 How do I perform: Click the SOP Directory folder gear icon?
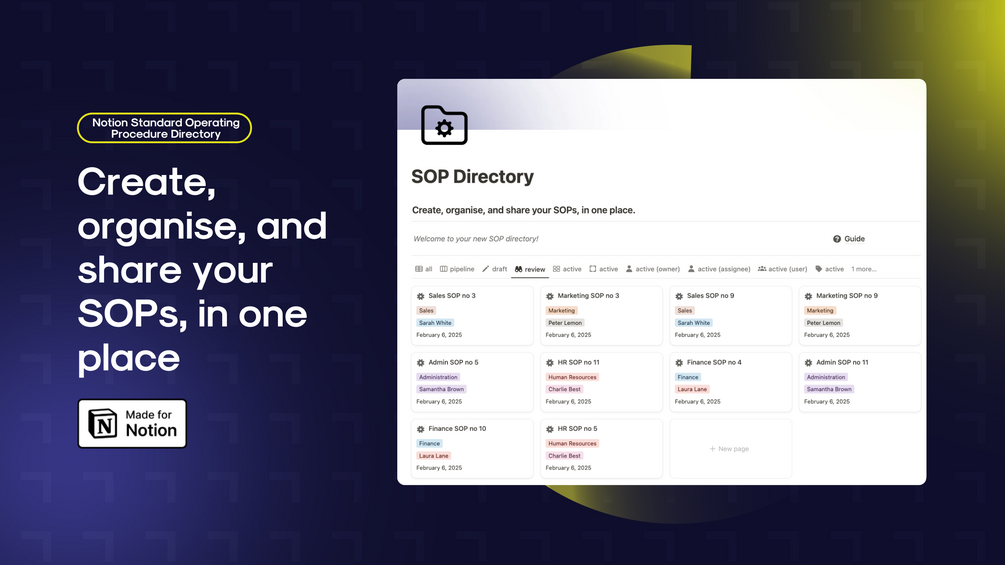click(444, 126)
